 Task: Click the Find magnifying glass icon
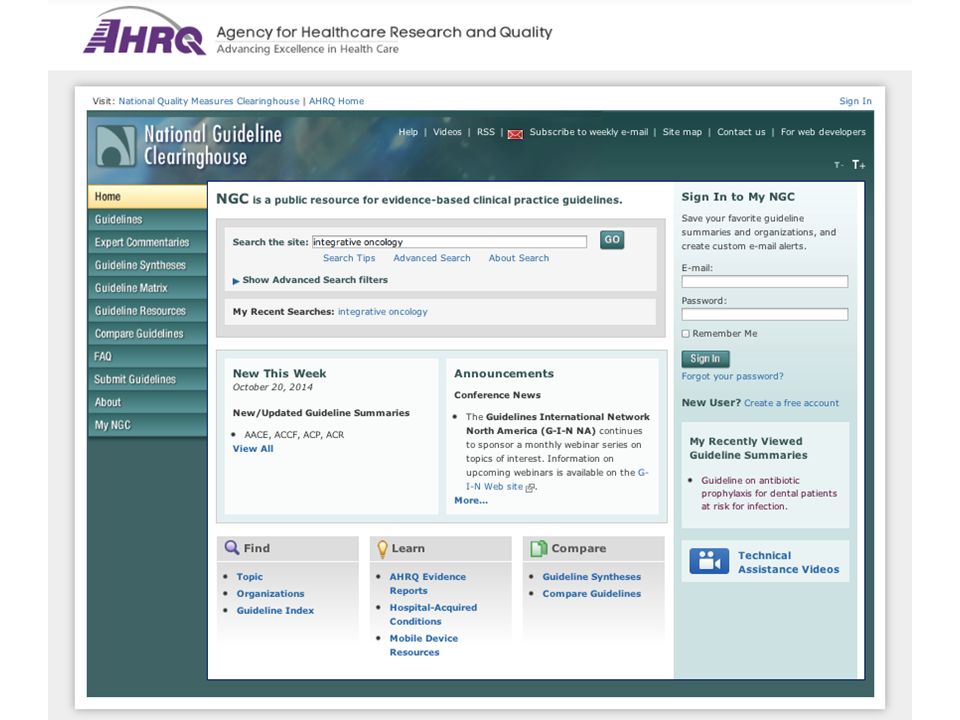[231, 547]
